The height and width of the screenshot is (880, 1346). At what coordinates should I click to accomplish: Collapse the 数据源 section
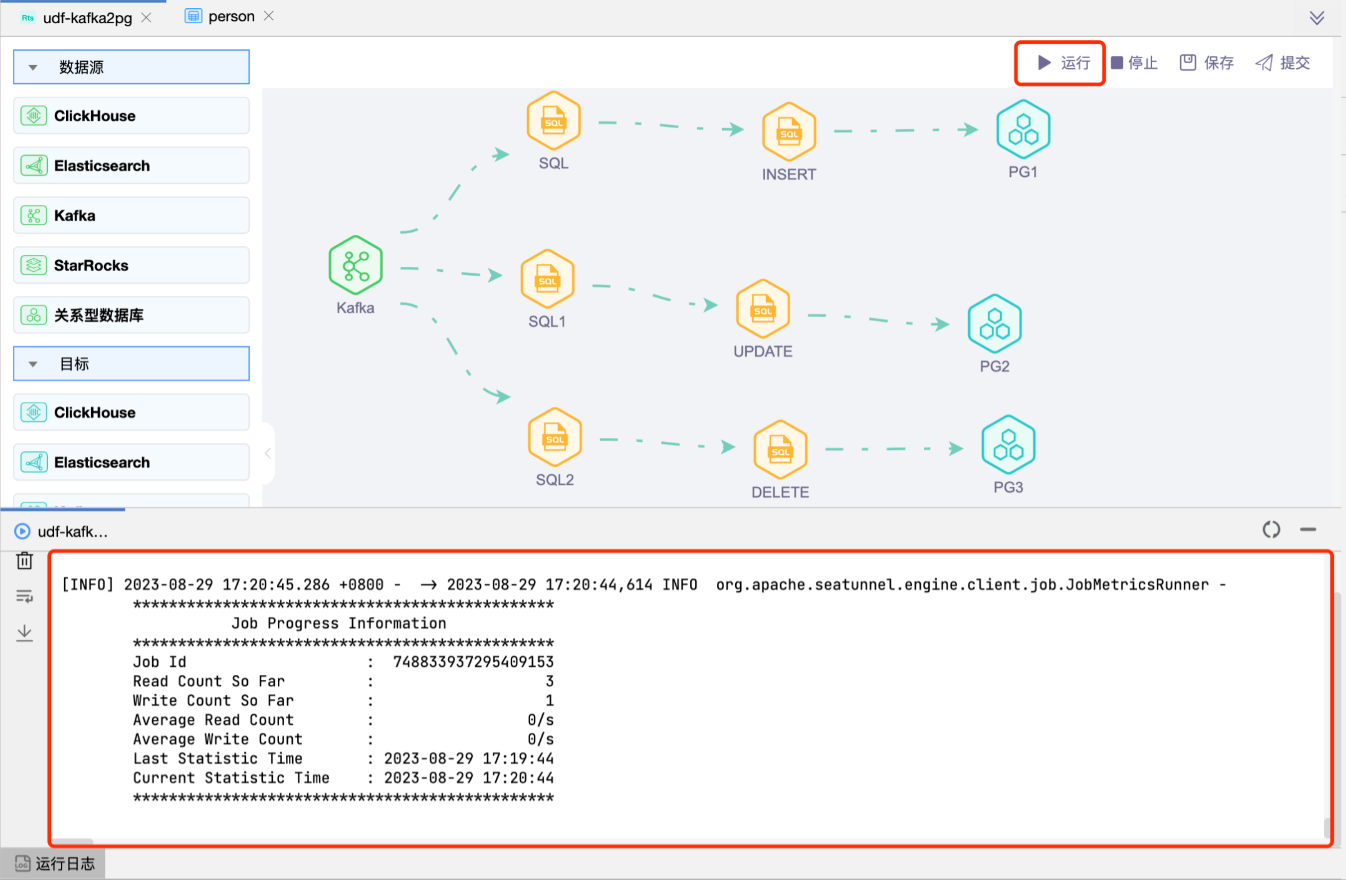pyautogui.click(x=33, y=68)
